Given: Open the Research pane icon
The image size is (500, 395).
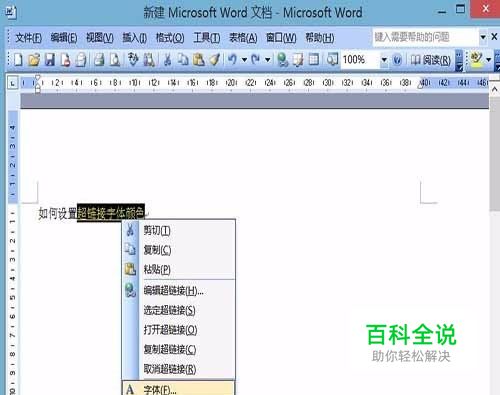Looking at the screenshot, I should (149, 60).
